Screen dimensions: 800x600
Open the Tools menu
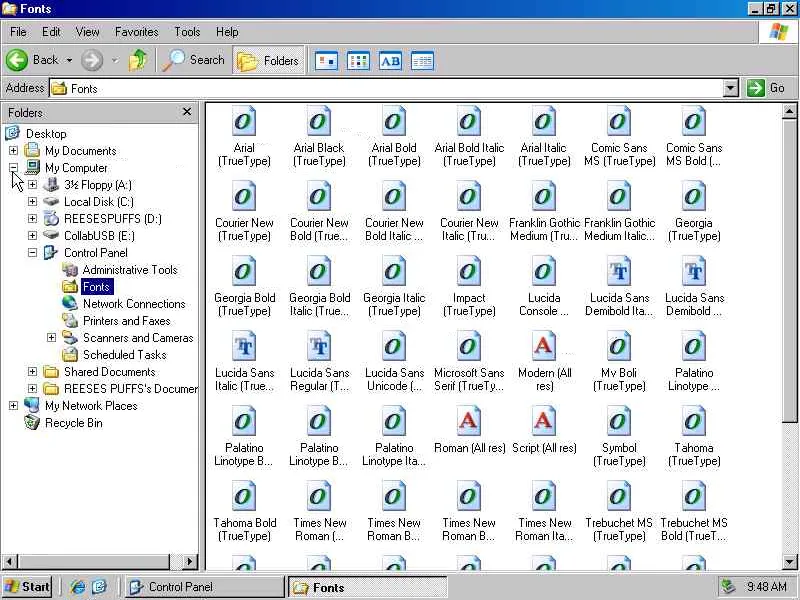(187, 32)
